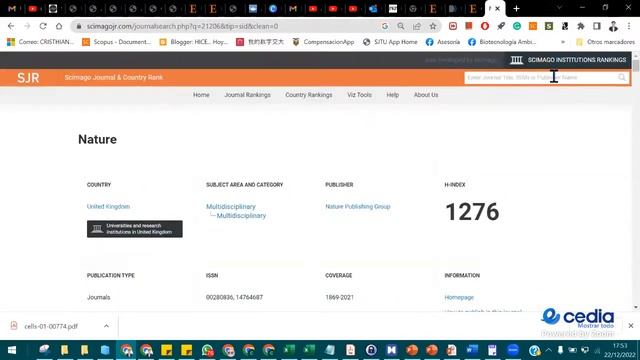
Task: Open the About Us menu item
Action: tap(426, 95)
